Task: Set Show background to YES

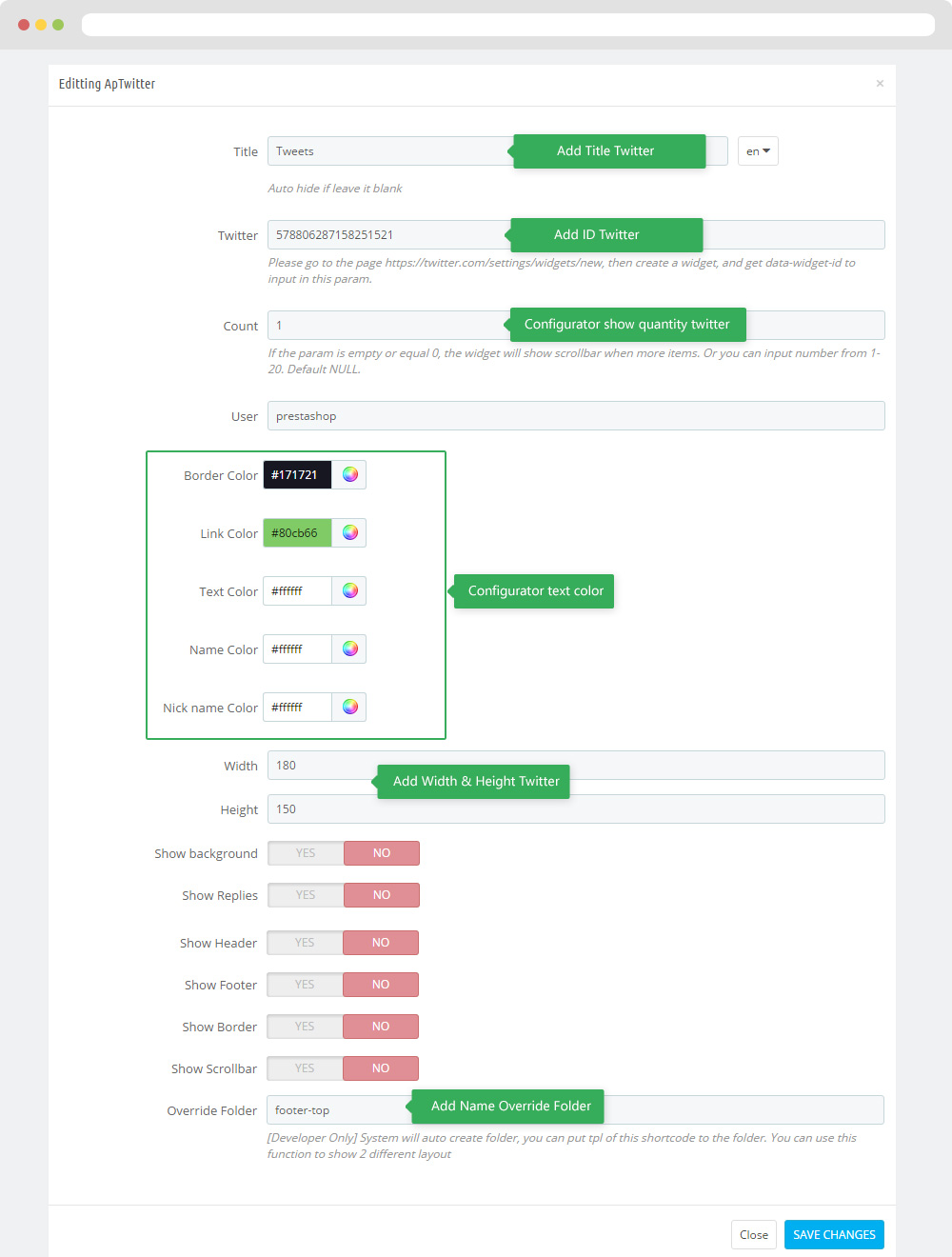Action: click(x=306, y=853)
